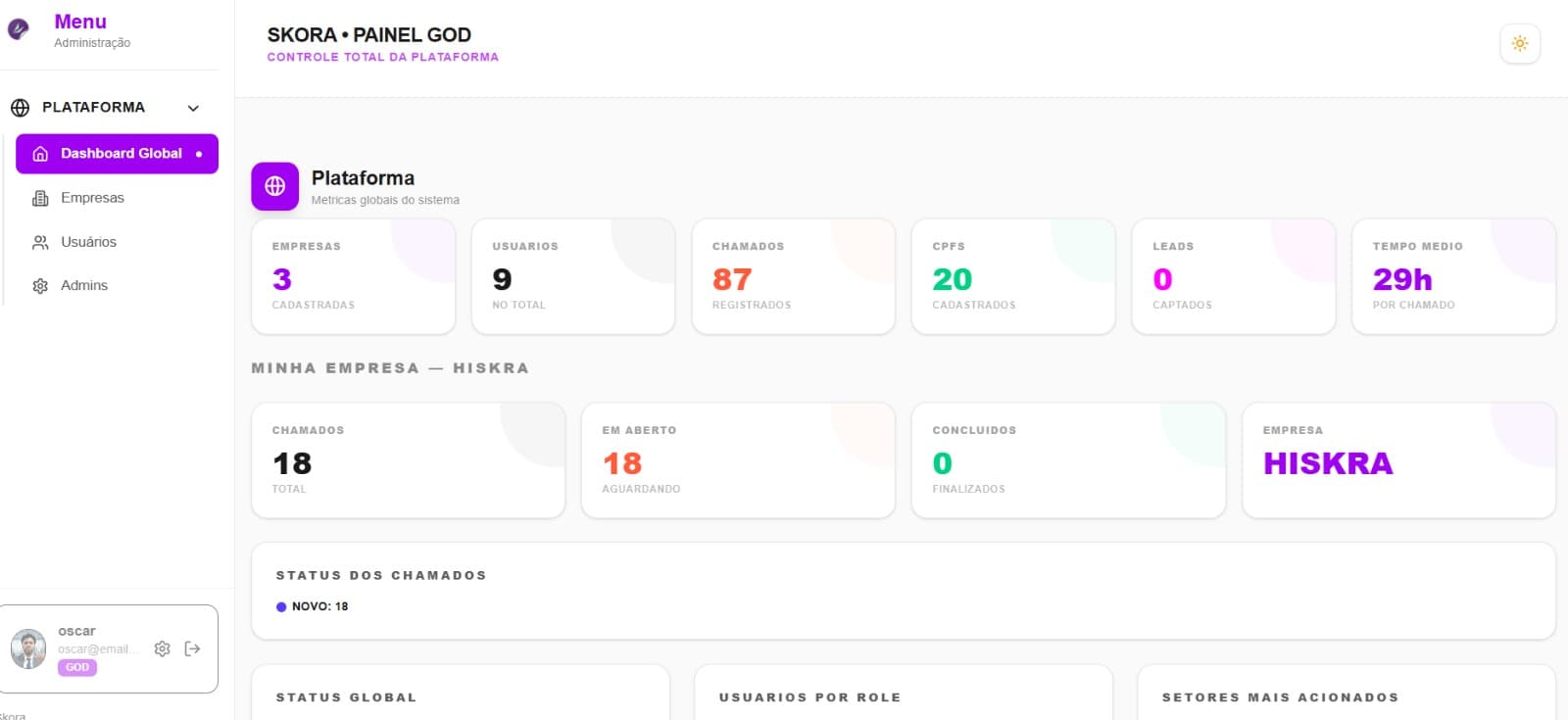Click the blue dot beside NOVO: 18
Screen dimensions: 1568x720
click(281, 607)
